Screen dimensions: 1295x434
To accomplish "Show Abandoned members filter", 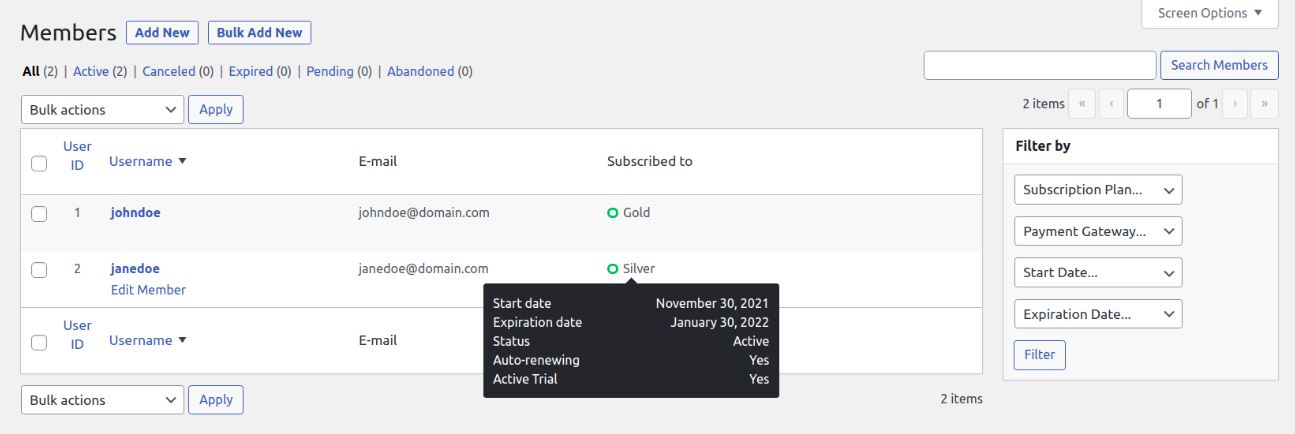I will click(421, 72).
